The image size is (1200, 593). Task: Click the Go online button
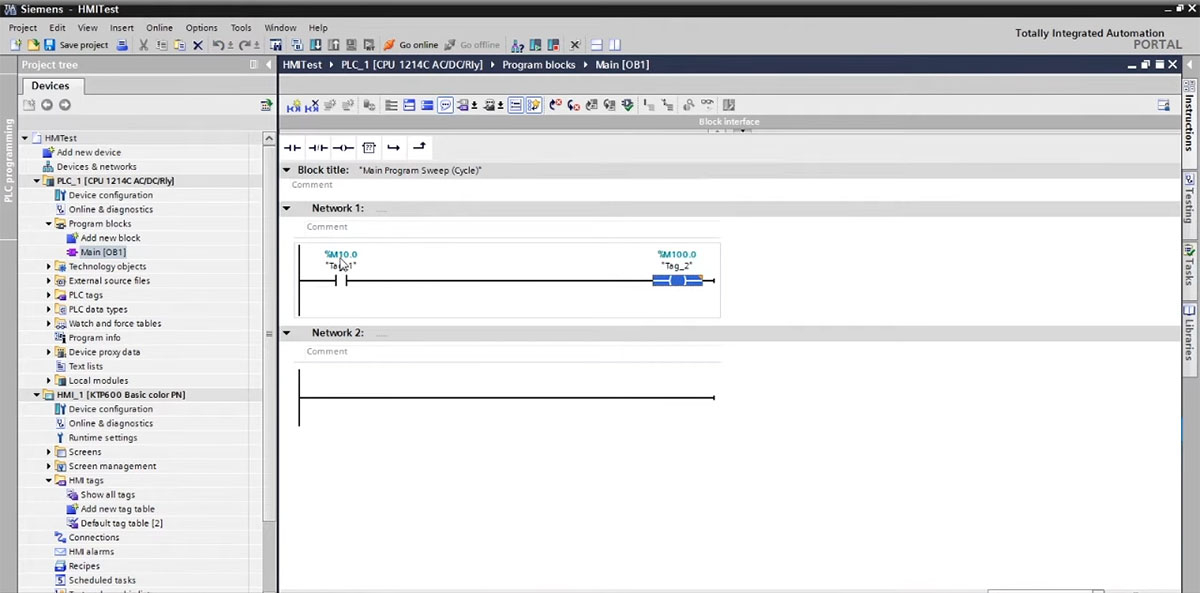(411, 45)
